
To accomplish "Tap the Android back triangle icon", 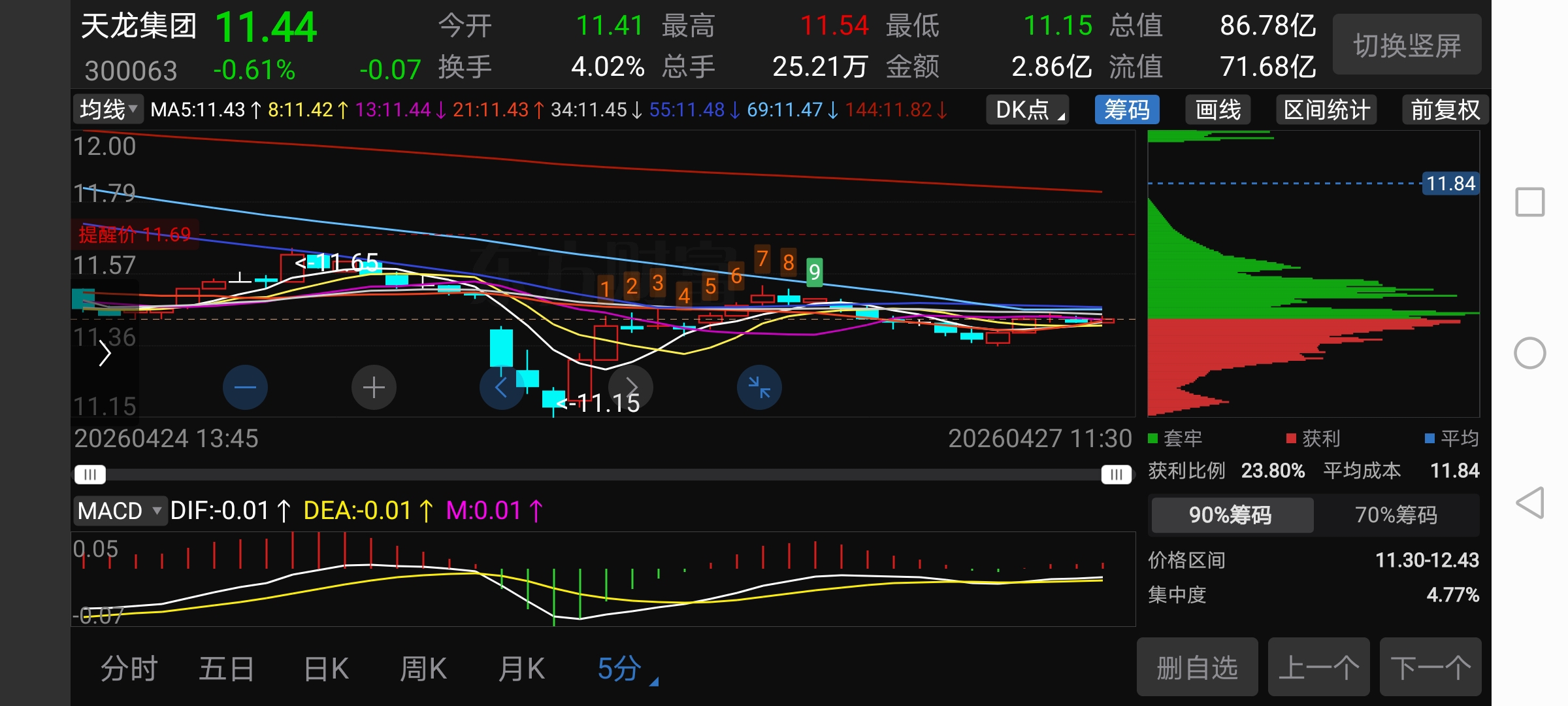I will click(x=1529, y=503).
